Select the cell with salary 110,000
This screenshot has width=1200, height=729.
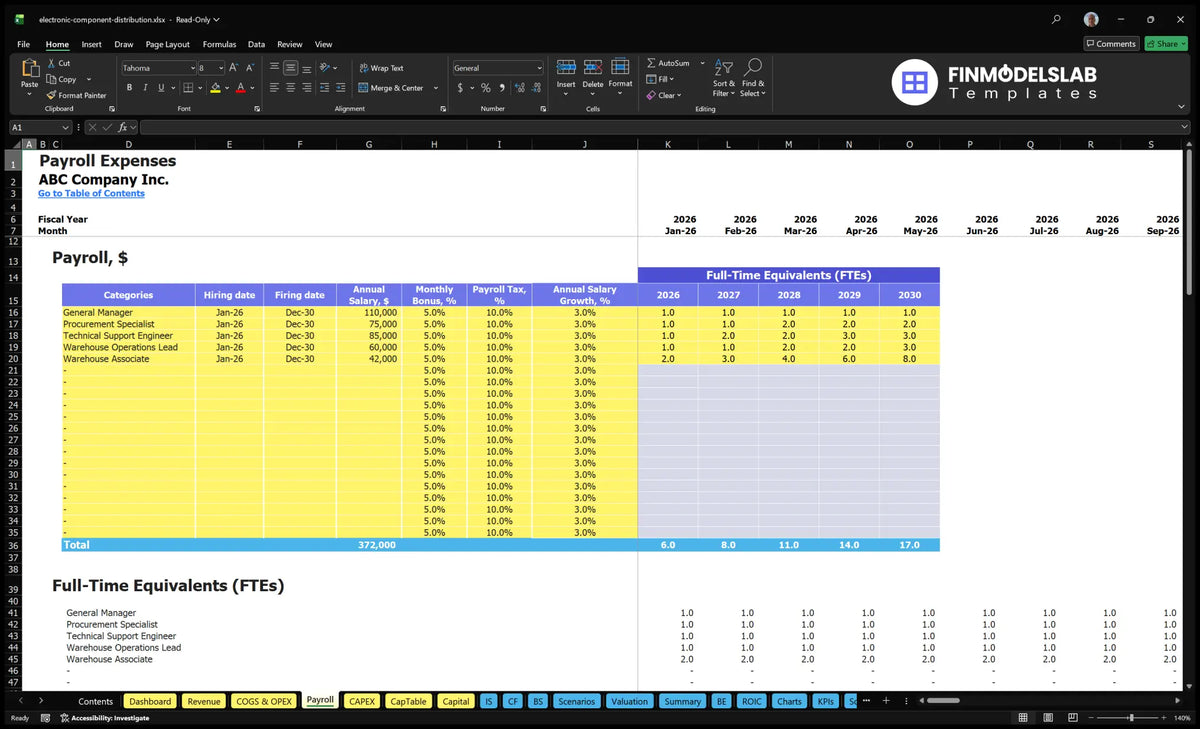coord(369,312)
